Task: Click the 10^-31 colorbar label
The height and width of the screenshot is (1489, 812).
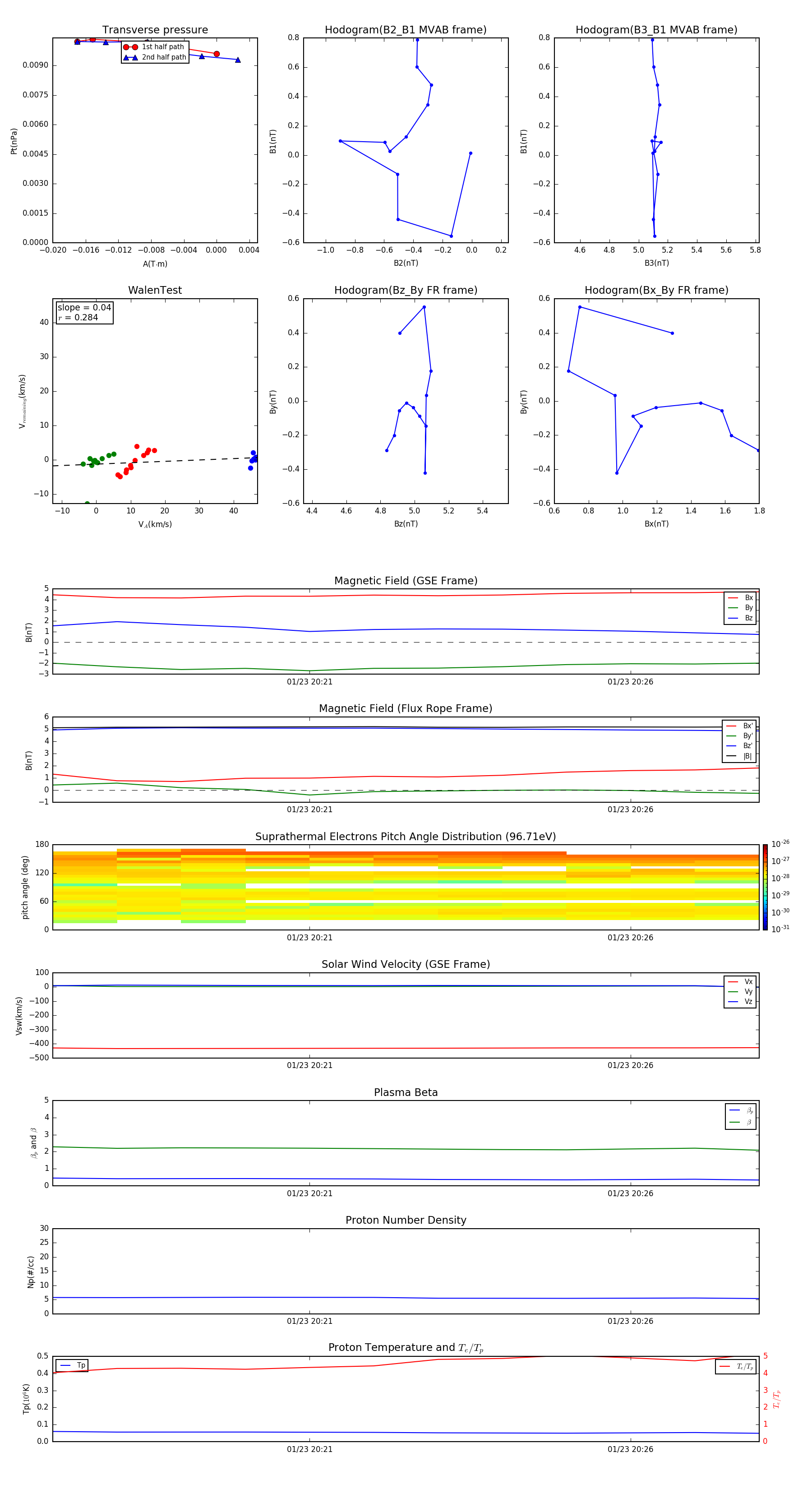Action: click(x=780, y=929)
